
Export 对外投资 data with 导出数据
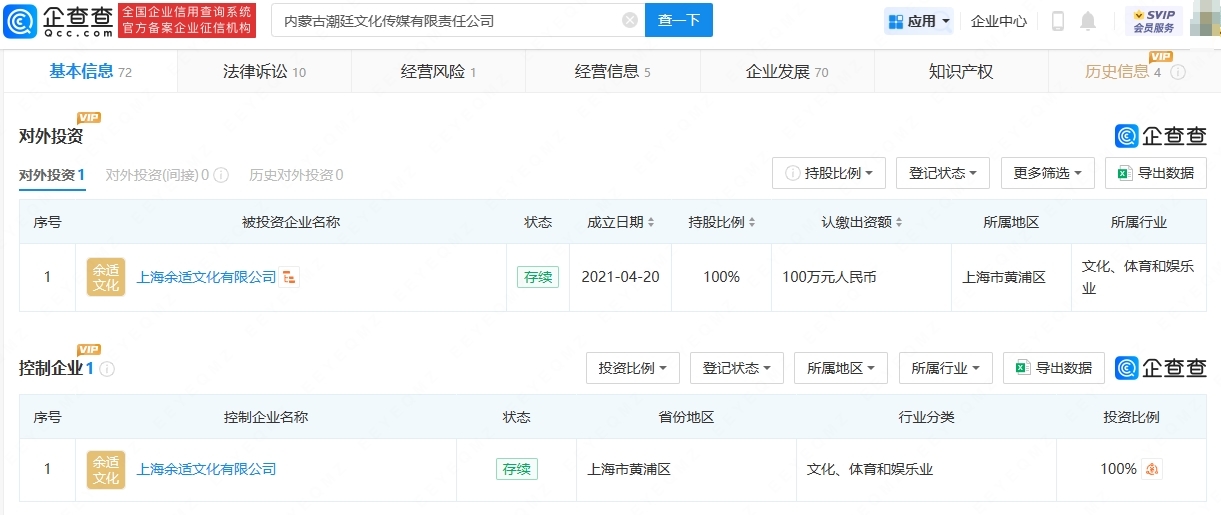pos(1156,173)
